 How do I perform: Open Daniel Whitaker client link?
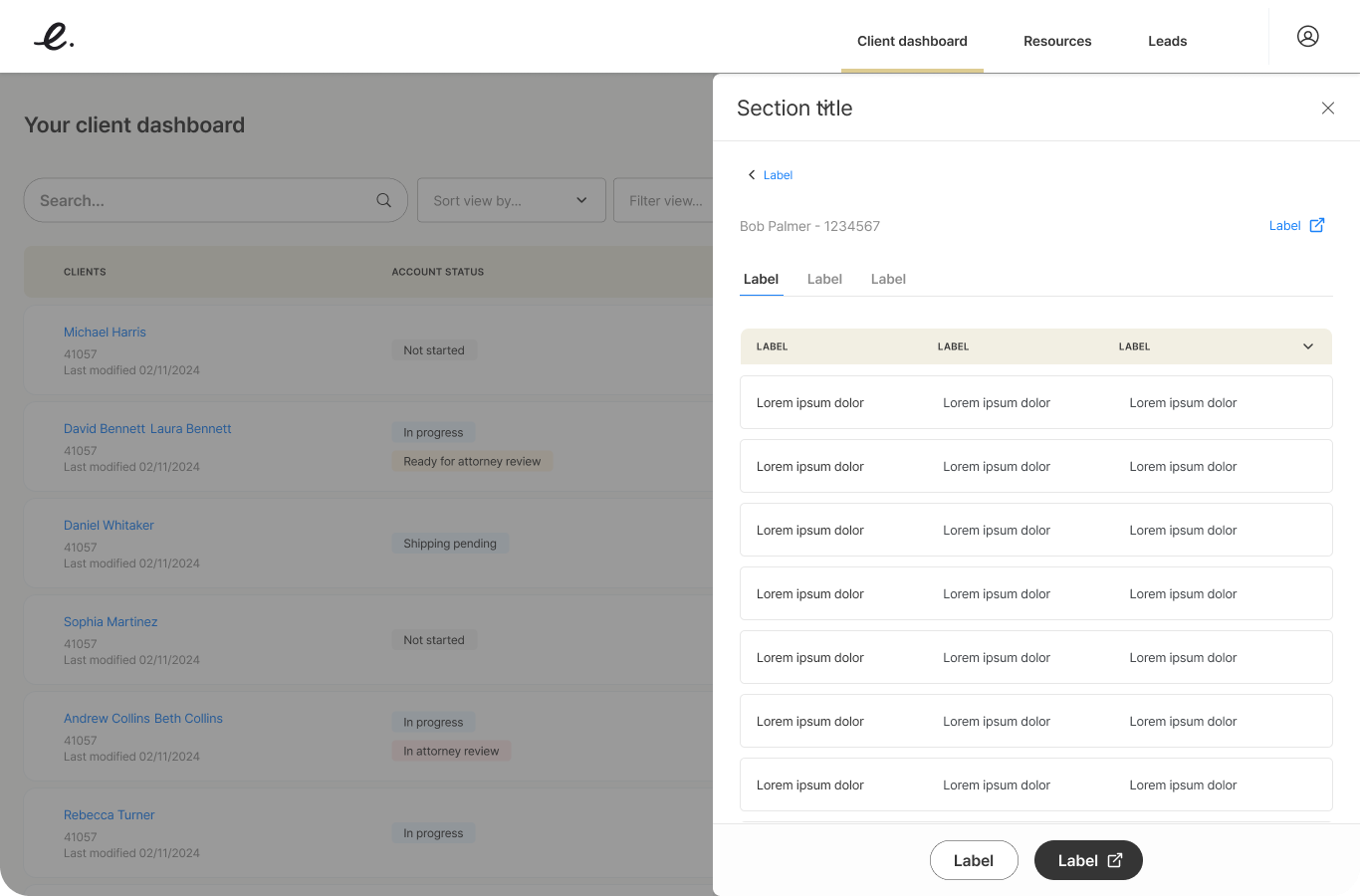pyautogui.click(x=109, y=526)
